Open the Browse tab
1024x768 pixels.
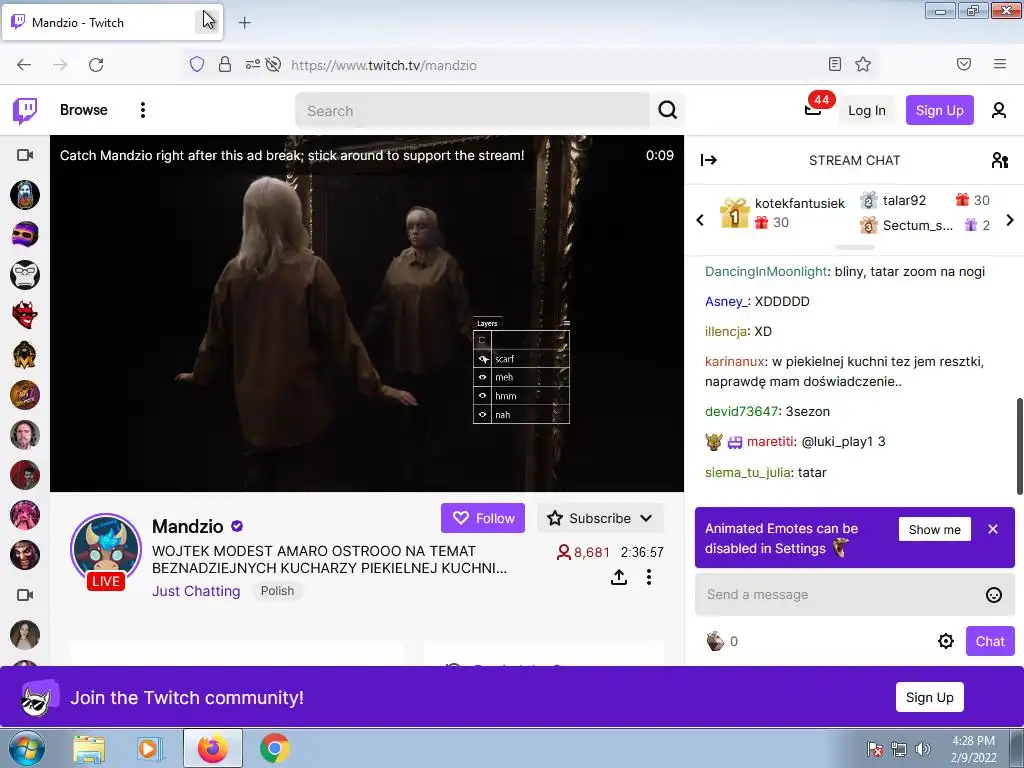(84, 110)
